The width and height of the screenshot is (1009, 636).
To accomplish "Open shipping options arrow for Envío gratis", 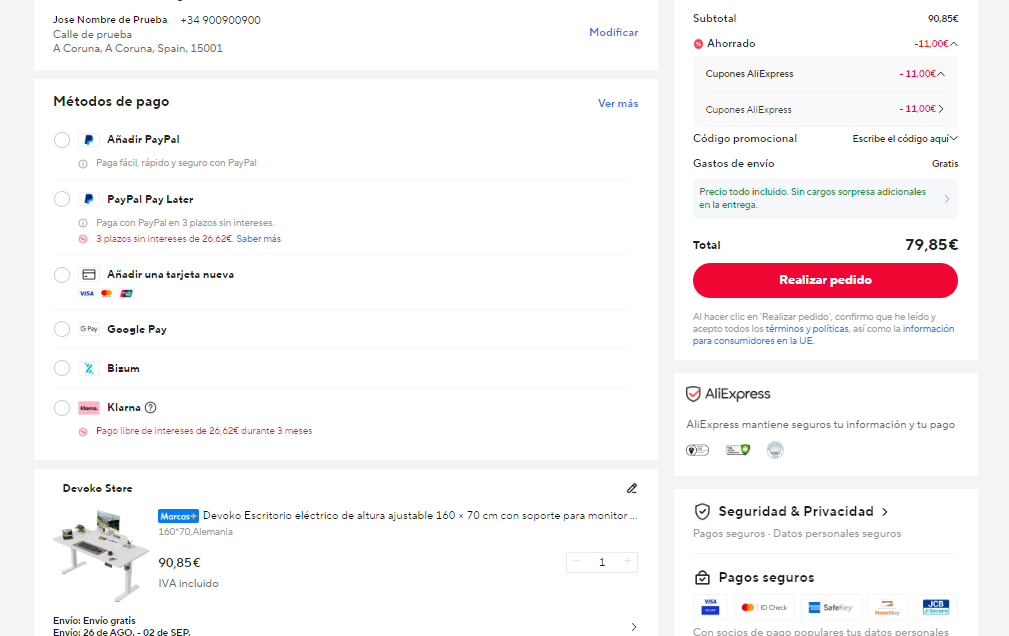I will pyautogui.click(x=634, y=627).
